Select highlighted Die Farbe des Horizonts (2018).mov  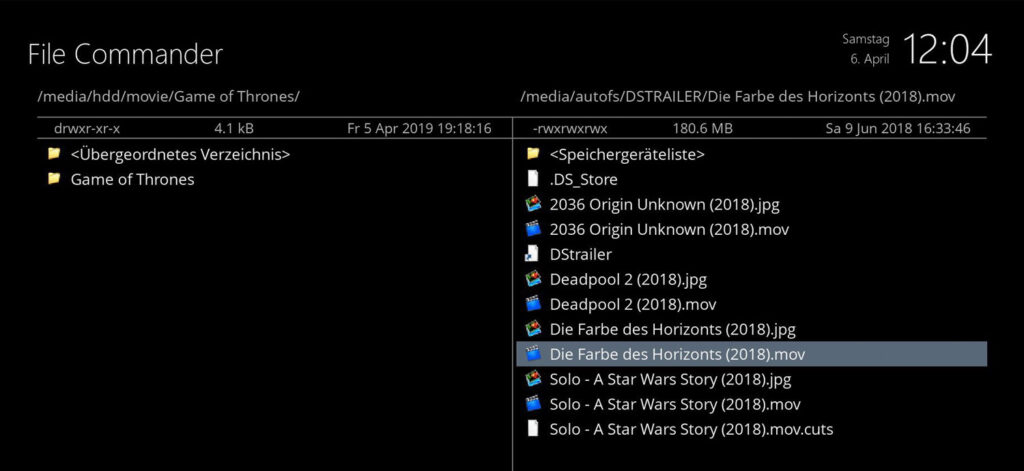[x=677, y=354]
